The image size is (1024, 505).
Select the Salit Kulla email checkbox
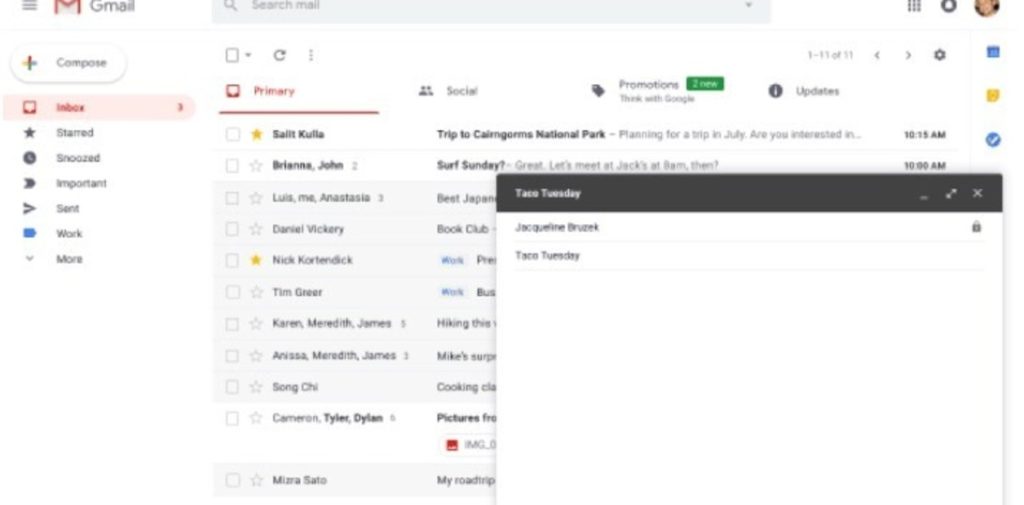[x=232, y=135]
